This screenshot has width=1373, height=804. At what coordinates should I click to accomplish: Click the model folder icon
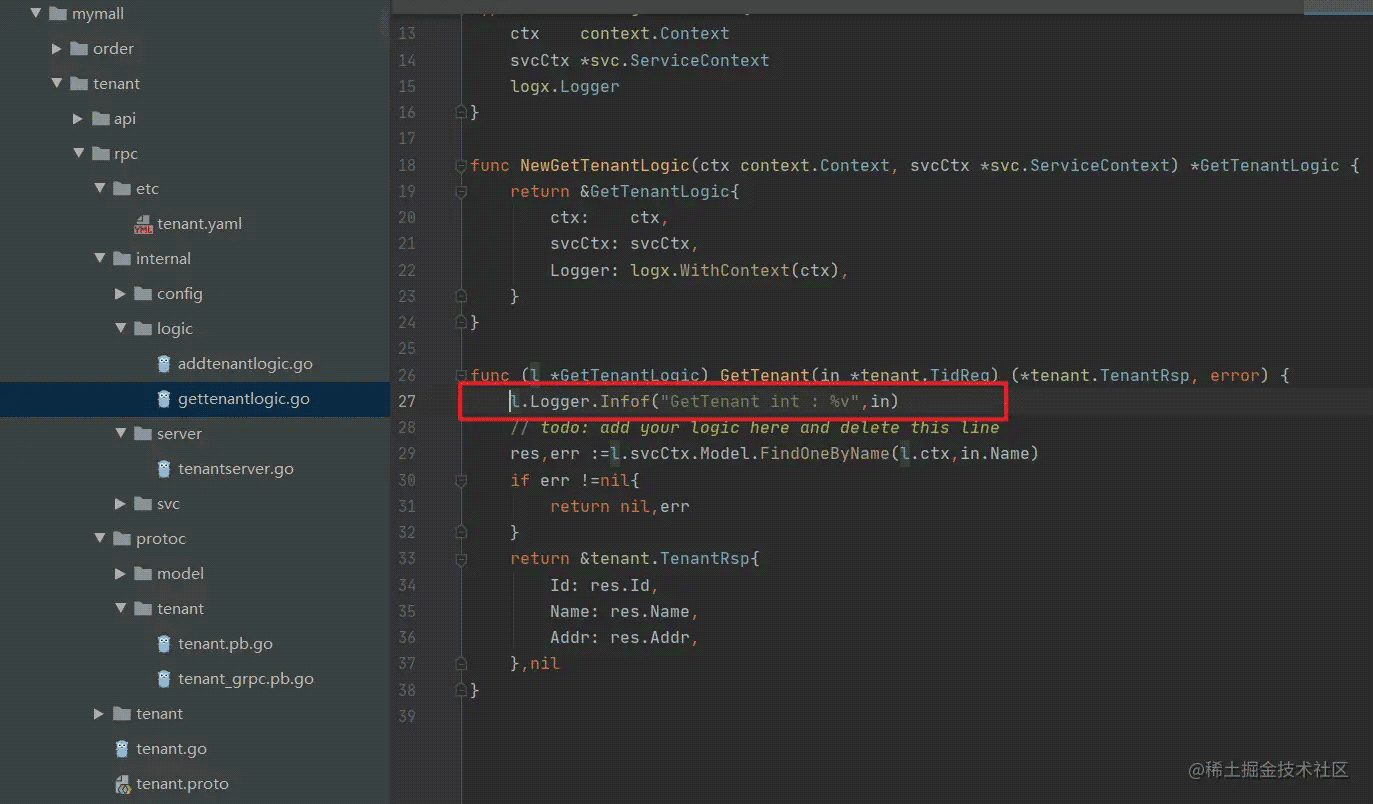(x=142, y=574)
